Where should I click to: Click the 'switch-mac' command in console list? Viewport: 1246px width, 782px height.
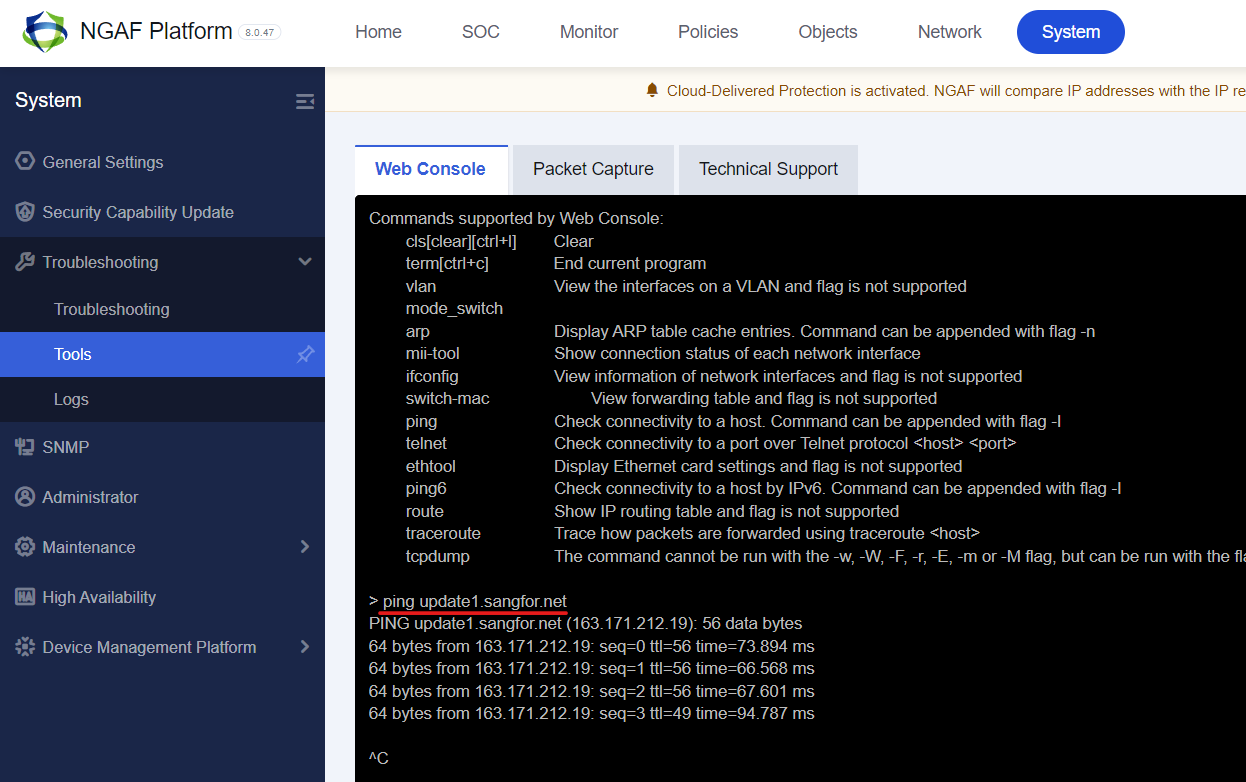click(x=447, y=398)
